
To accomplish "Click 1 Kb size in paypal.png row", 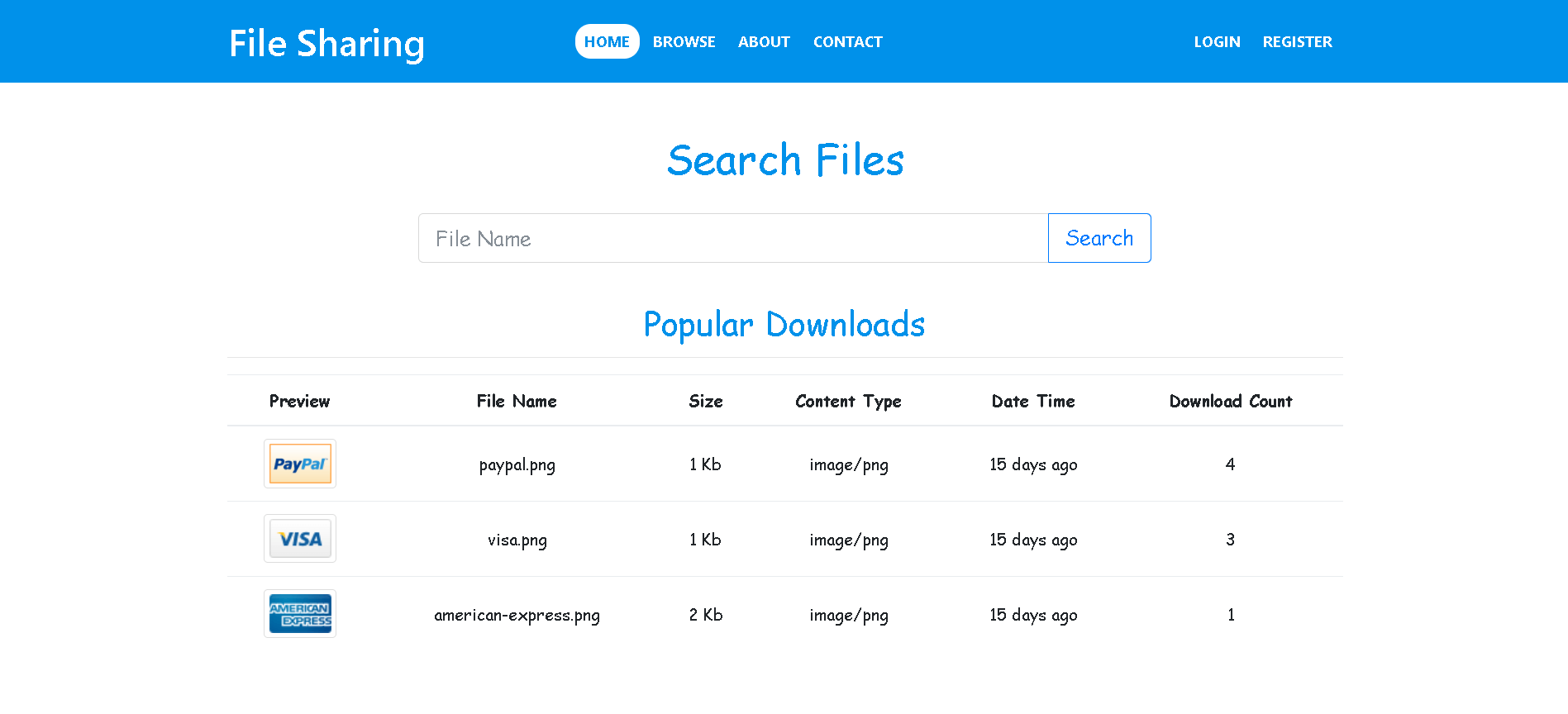I will (x=705, y=464).
